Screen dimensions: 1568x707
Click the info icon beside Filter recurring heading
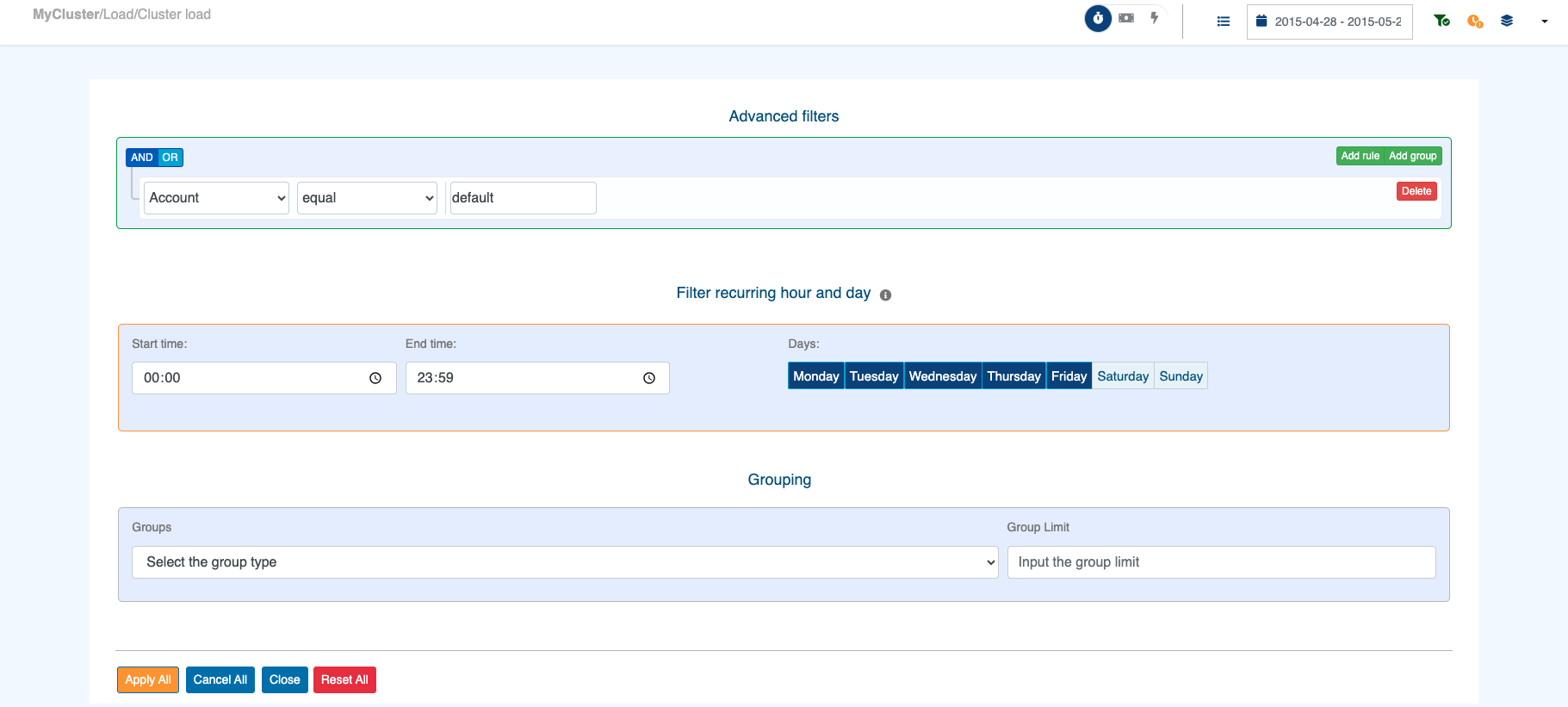pos(885,295)
